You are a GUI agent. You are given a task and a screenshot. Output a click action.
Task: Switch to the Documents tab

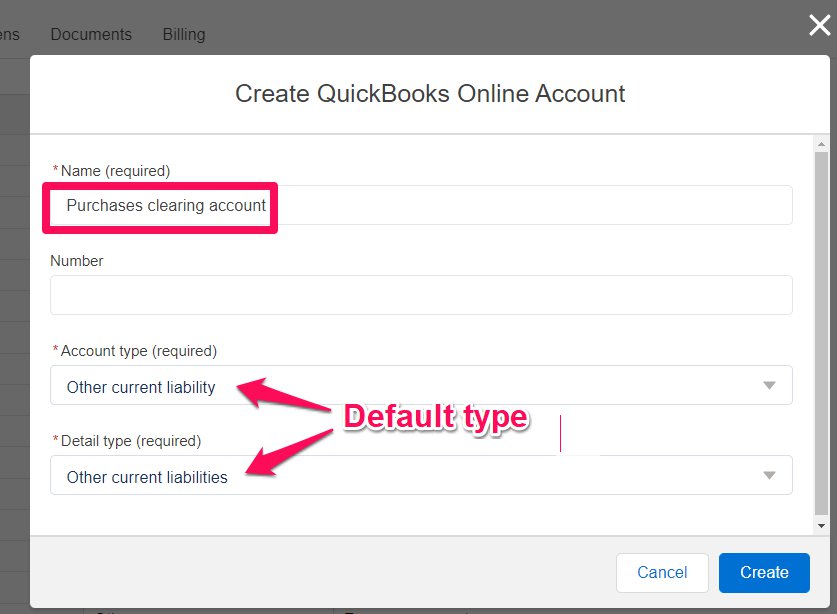point(91,34)
